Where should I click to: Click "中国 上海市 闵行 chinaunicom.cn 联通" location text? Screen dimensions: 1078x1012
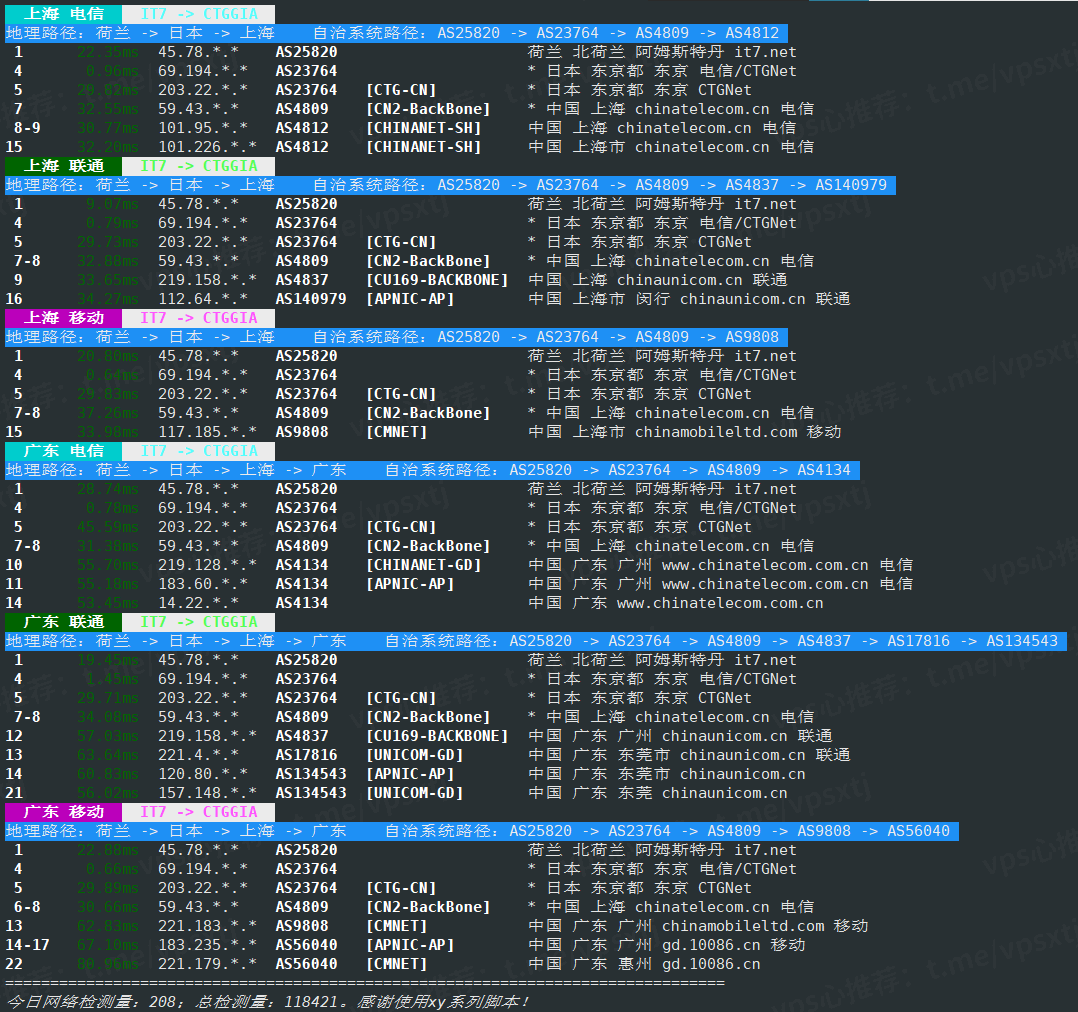pyautogui.click(x=690, y=299)
